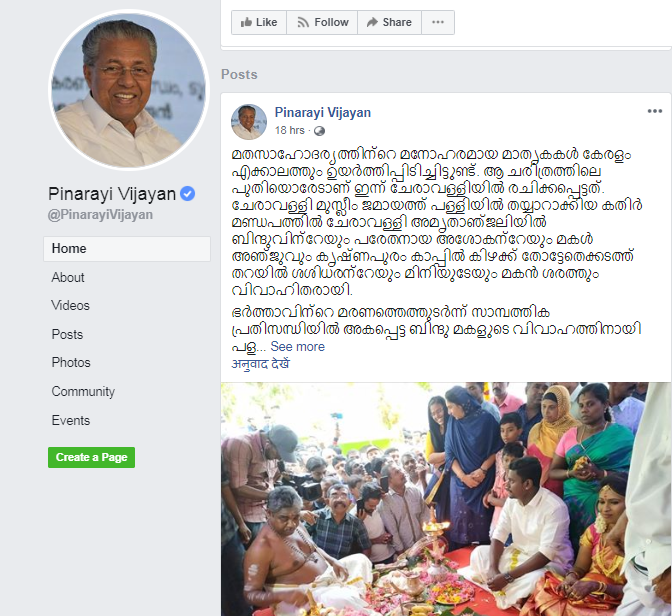Like the Pinarayi Vijayan page
This screenshot has height=616, width=672.
tap(258, 22)
